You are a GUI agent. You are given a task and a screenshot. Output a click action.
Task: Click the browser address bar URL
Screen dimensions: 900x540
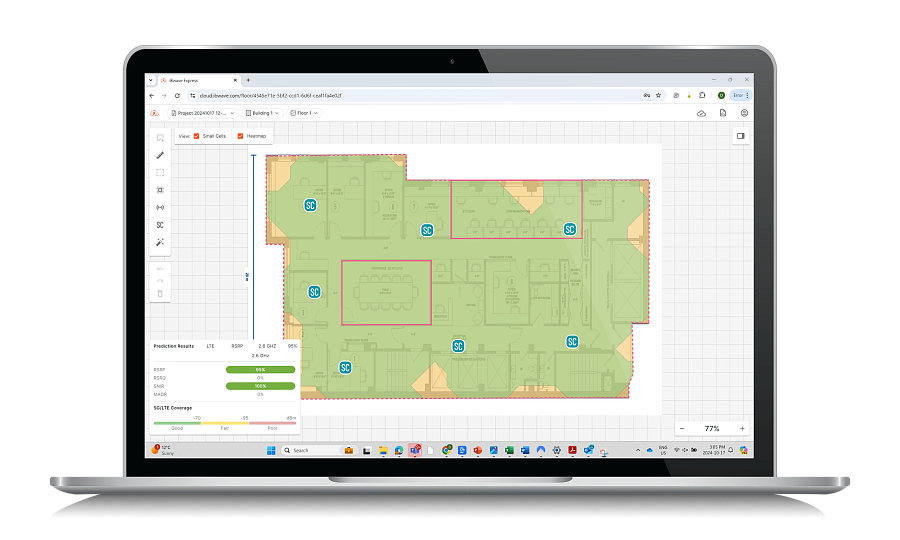[x=270, y=96]
